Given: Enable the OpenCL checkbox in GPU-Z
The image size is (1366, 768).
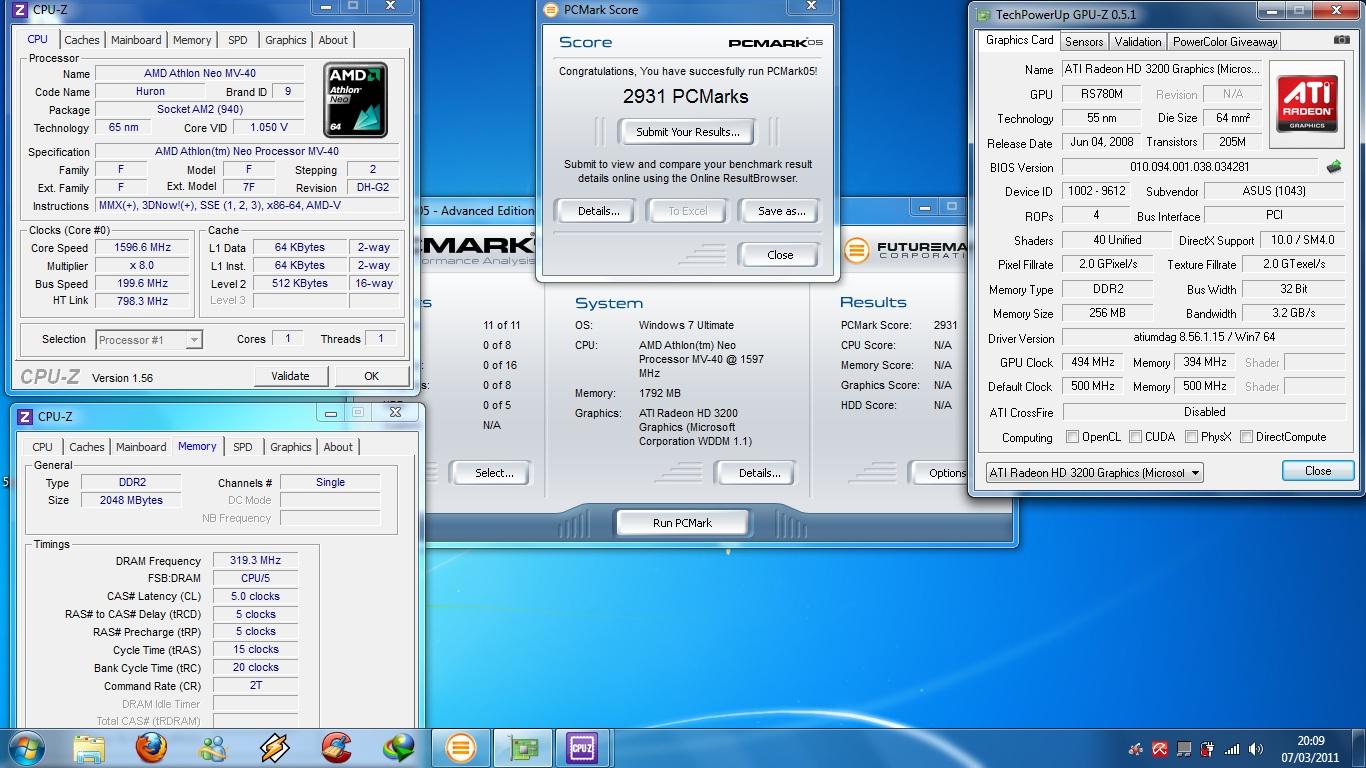Looking at the screenshot, I should (x=1072, y=437).
